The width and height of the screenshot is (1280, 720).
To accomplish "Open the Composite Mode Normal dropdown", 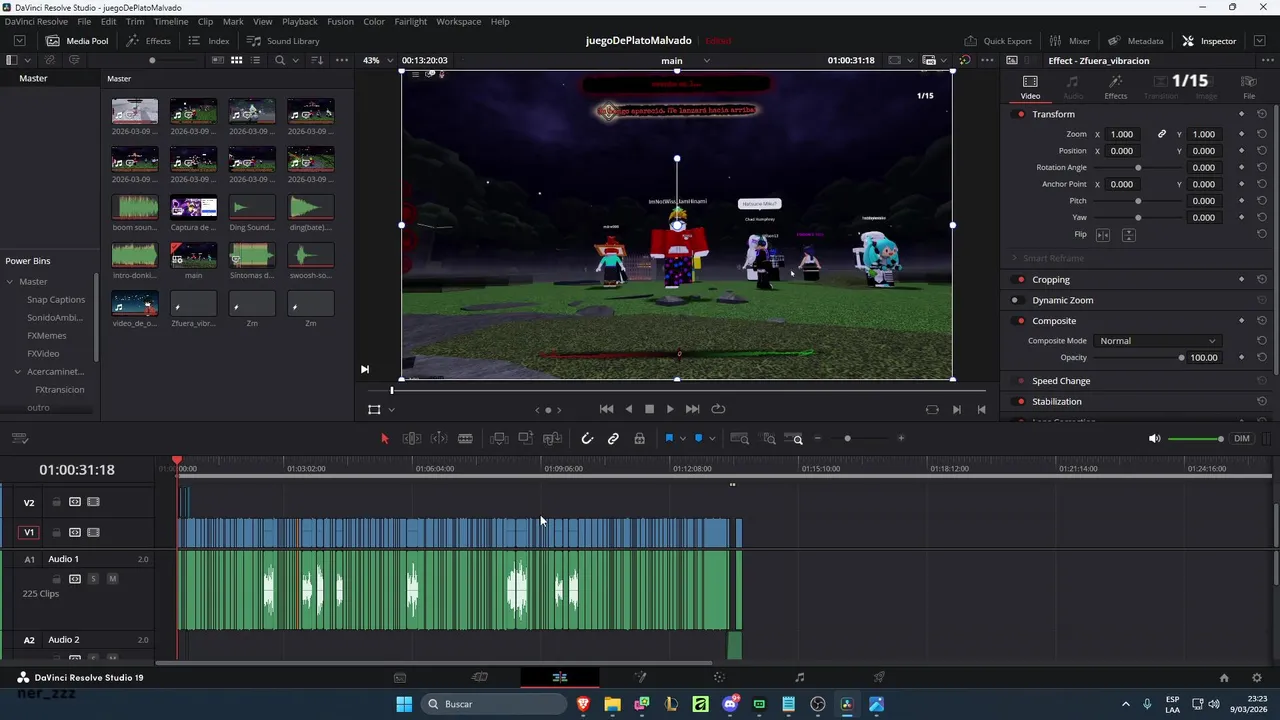I will coord(1157,341).
